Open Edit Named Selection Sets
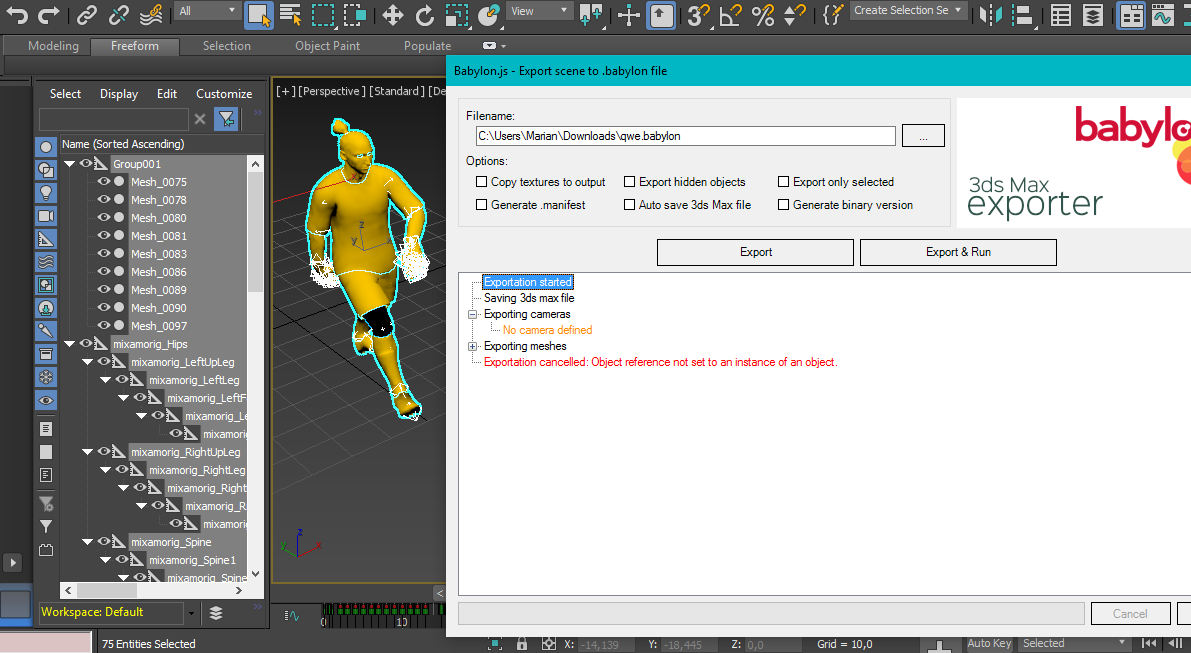This screenshot has width=1191, height=653. (x=832, y=14)
